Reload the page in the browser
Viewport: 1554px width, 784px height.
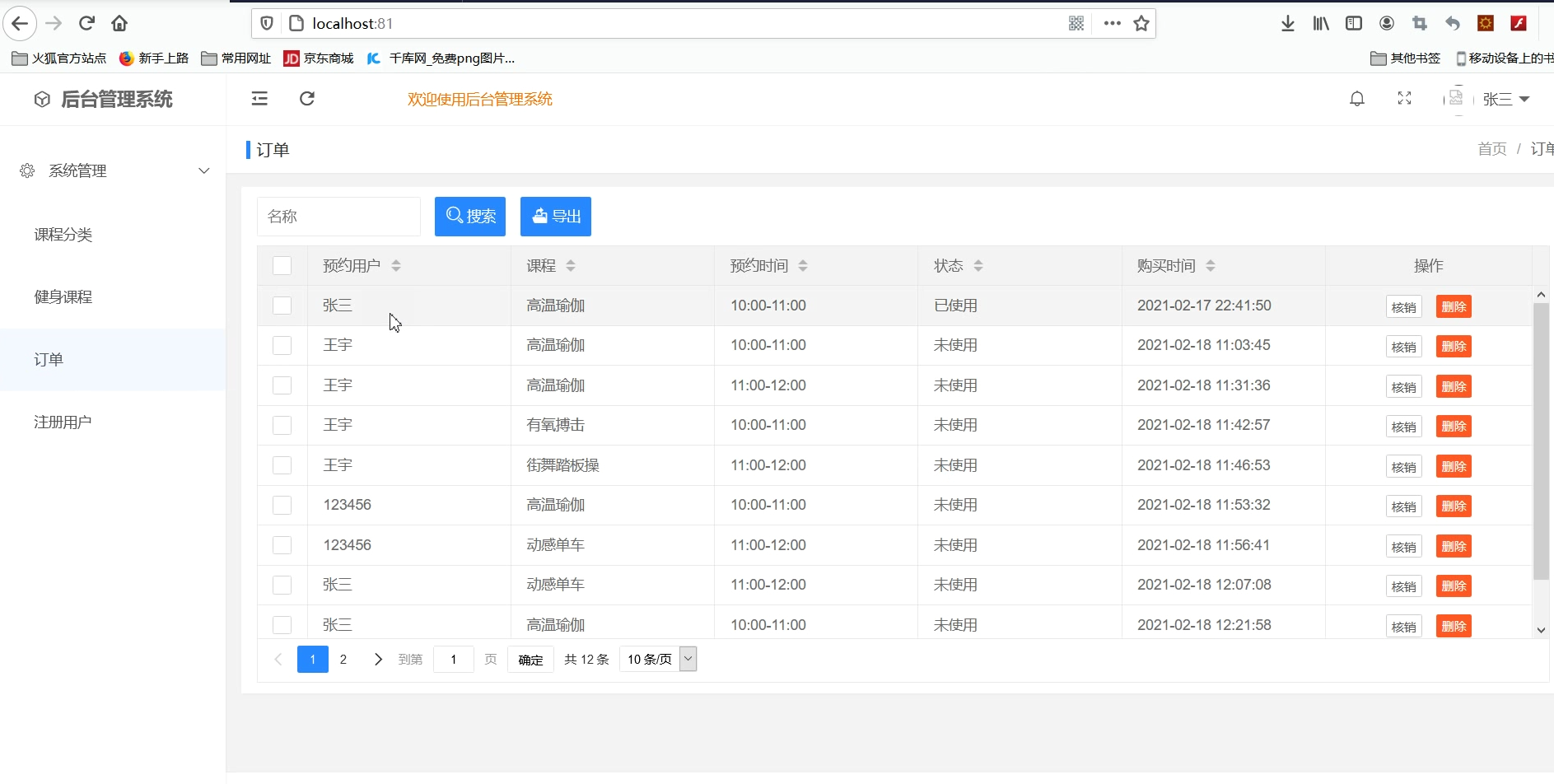click(x=86, y=23)
